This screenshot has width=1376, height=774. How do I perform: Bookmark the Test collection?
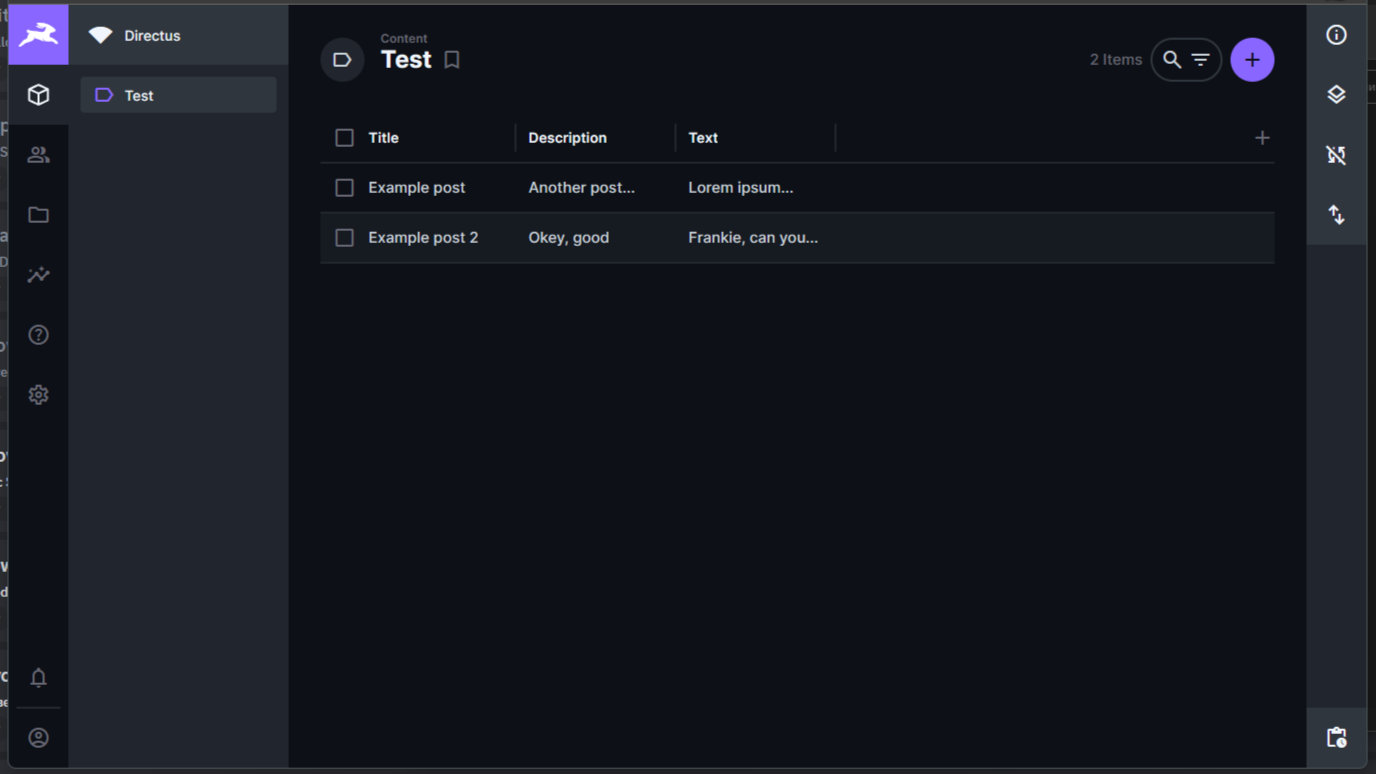451,59
